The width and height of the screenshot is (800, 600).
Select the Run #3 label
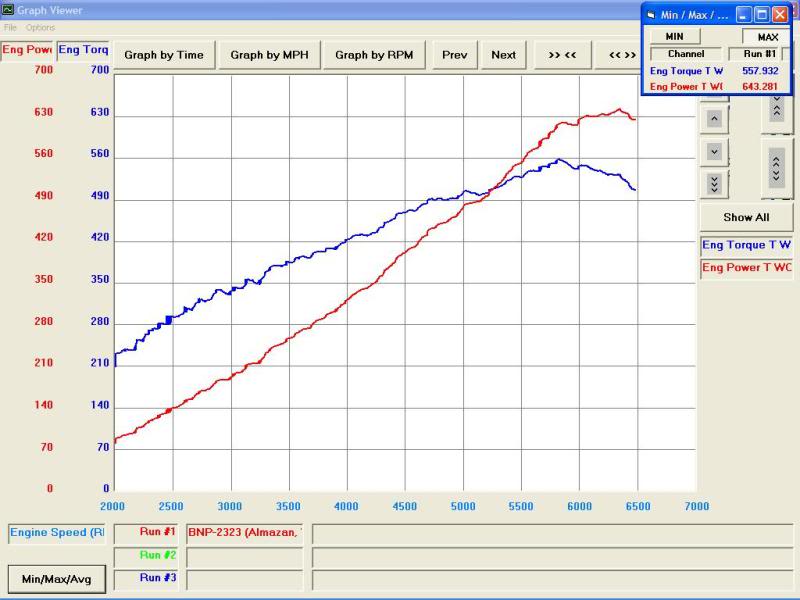point(146,579)
